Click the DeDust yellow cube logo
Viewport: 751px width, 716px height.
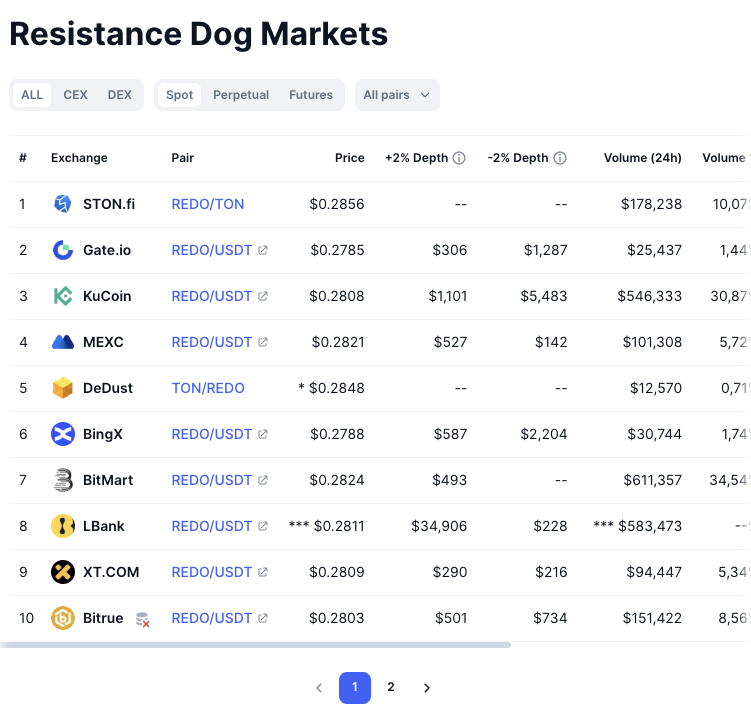point(63,388)
